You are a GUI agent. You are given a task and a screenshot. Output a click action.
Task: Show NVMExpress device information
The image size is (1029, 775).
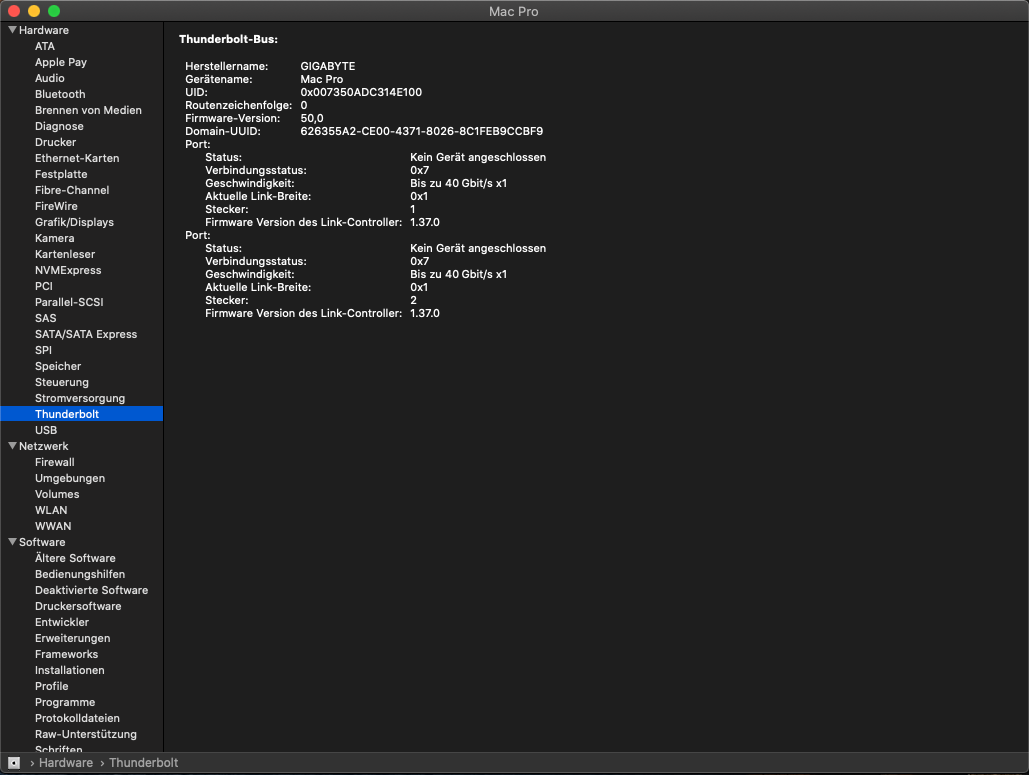coord(68,270)
